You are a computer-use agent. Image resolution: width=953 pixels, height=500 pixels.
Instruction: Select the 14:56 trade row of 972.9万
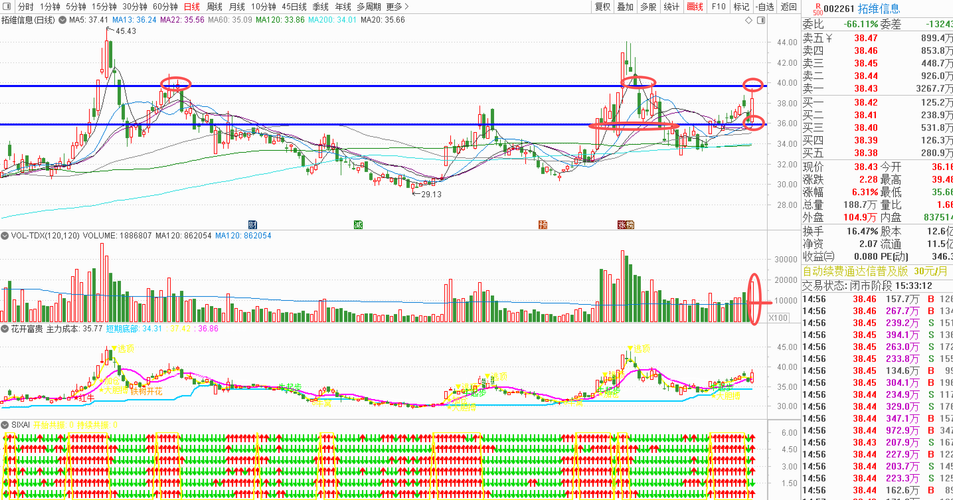(878, 431)
